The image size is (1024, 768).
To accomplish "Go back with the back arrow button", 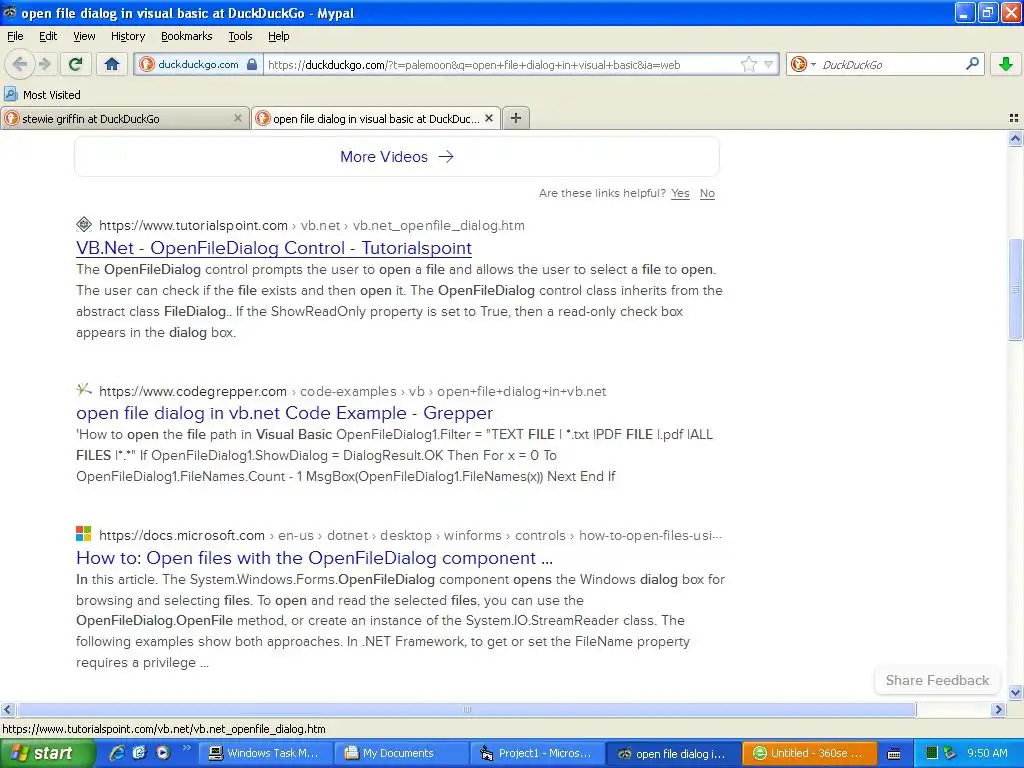I will pos(20,64).
